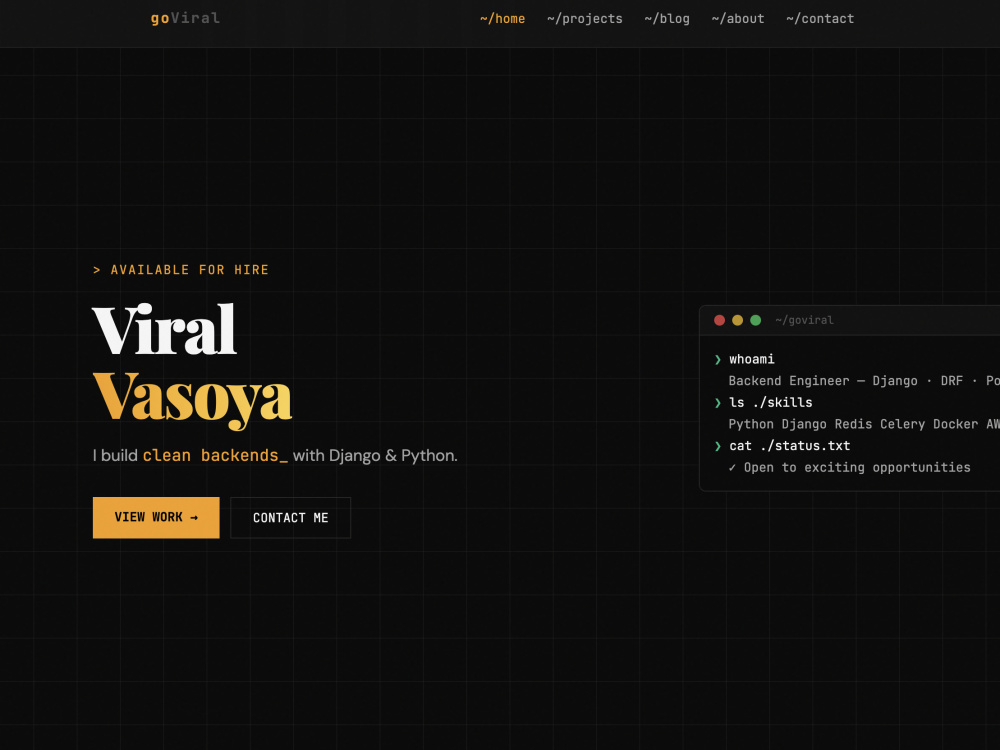Click the '> AVAILABLE FOR HIRE' label
The height and width of the screenshot is (750, 1000).
181,270
